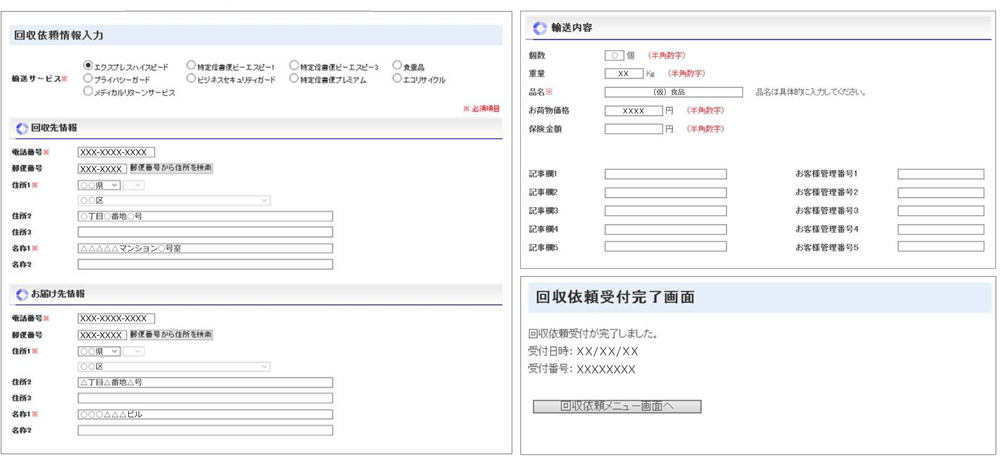Viewport: 1000px width, 461px height.
Task: Choose the 特定信書便ビーエスピー1 service
Action: pyautogui.click(x=191, y=65)
